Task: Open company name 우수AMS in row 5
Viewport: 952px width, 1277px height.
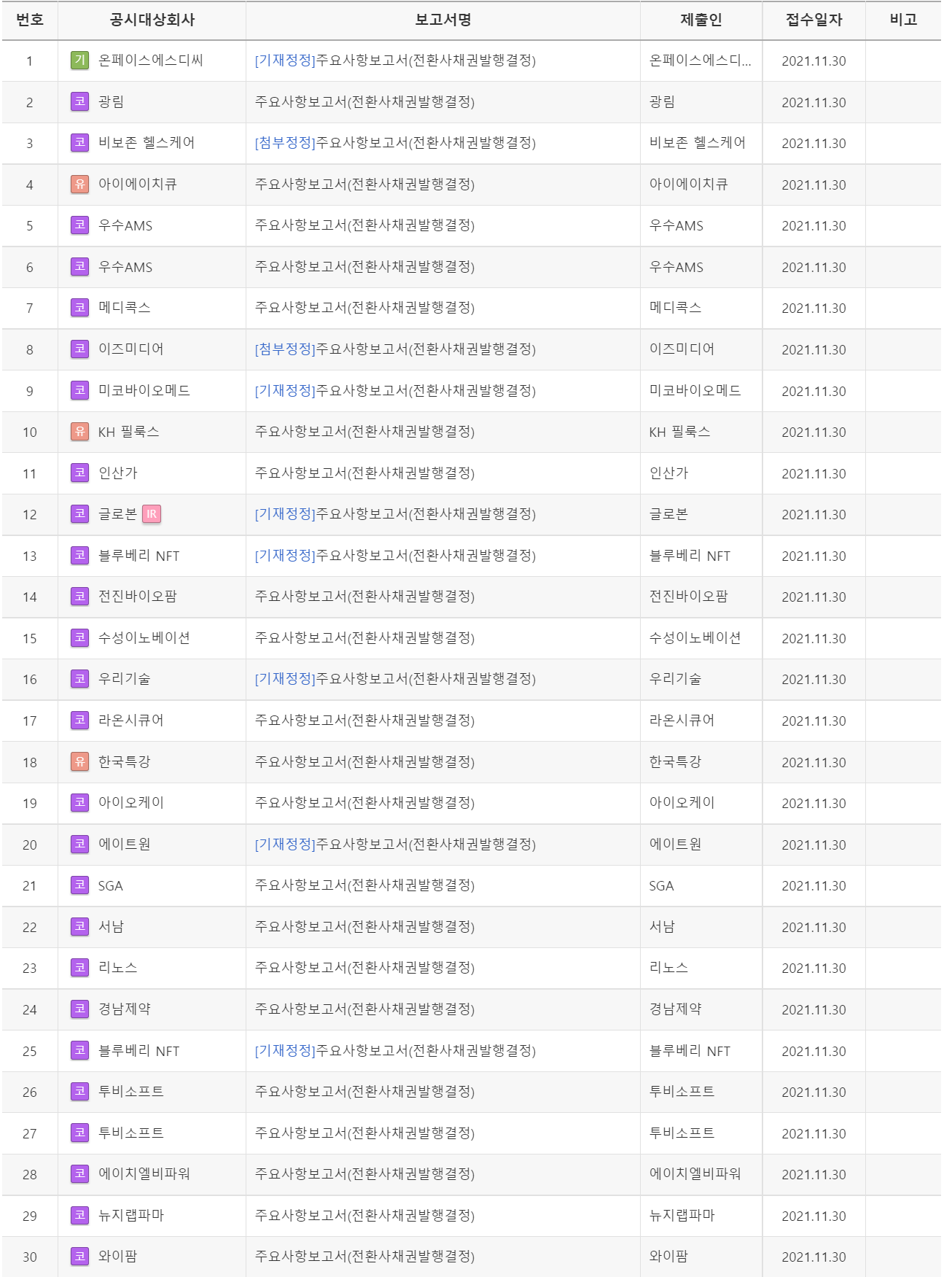Action: pyautogui.click(x=125, y=225)
